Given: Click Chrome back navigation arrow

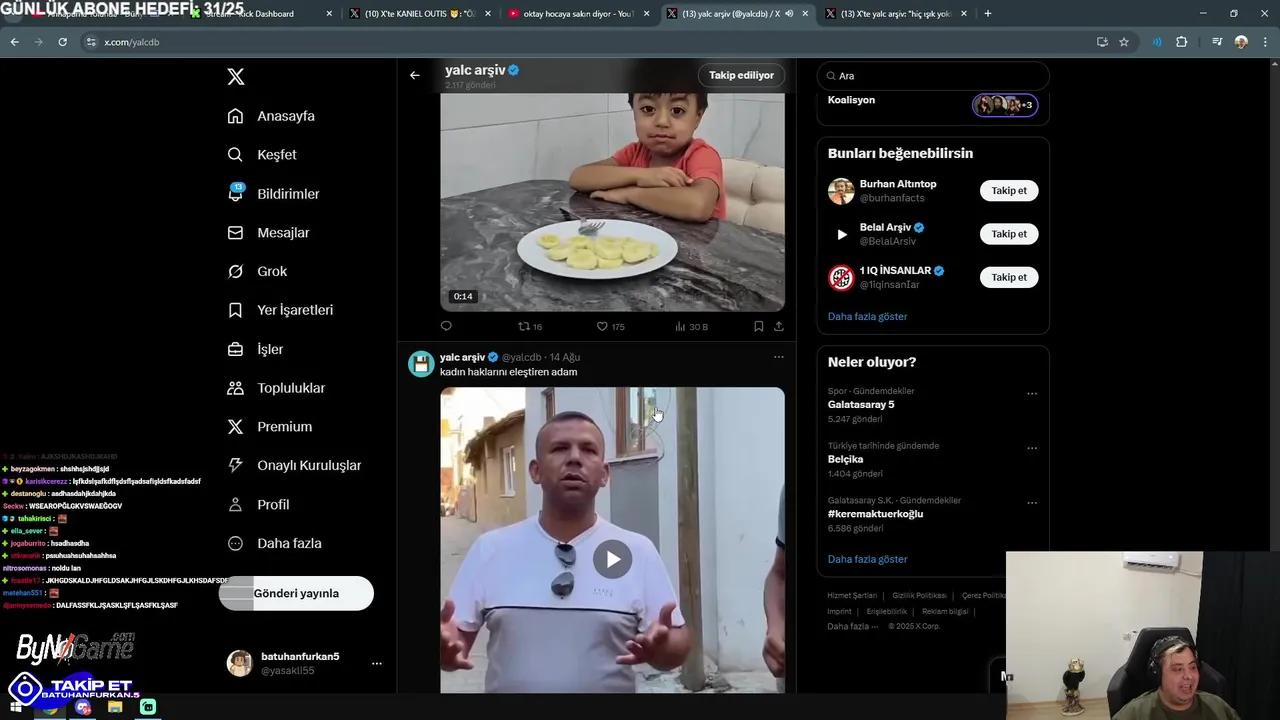Looking at the screenshot, I should click(15, 42).
